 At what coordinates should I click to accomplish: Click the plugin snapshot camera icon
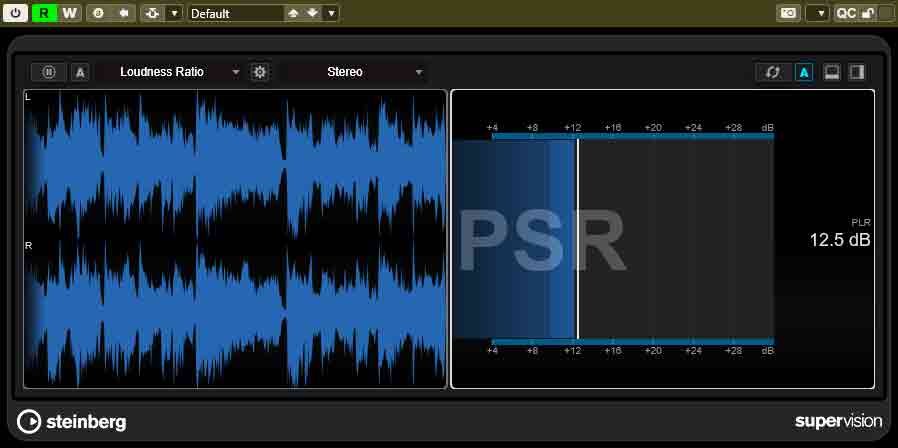point(789,13)
